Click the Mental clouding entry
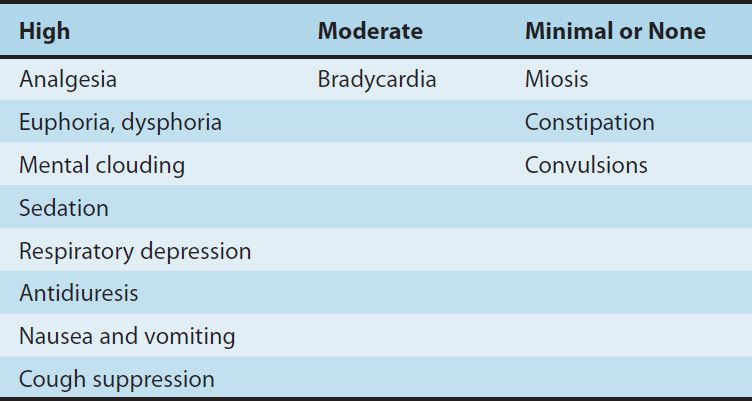The image size is (752, 401). click(x=102, y=165)
